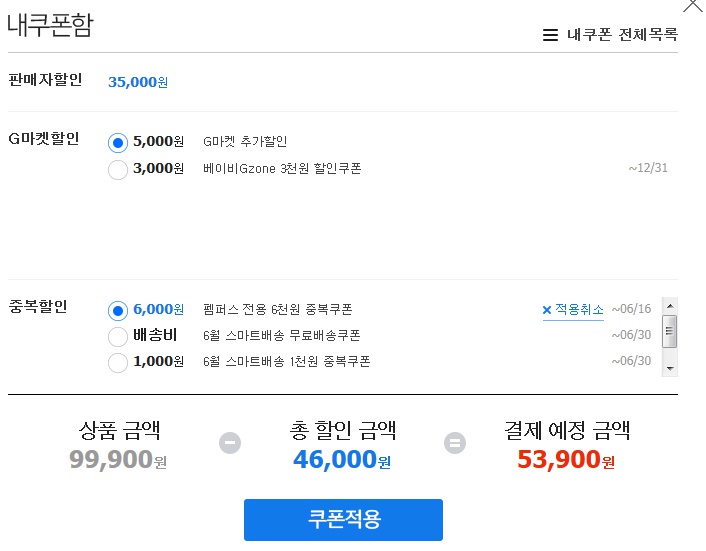This screenshot has width=706, height=551.
Task: Apply coupons with the 쿠폰적용 button
Action: point(343,520)
